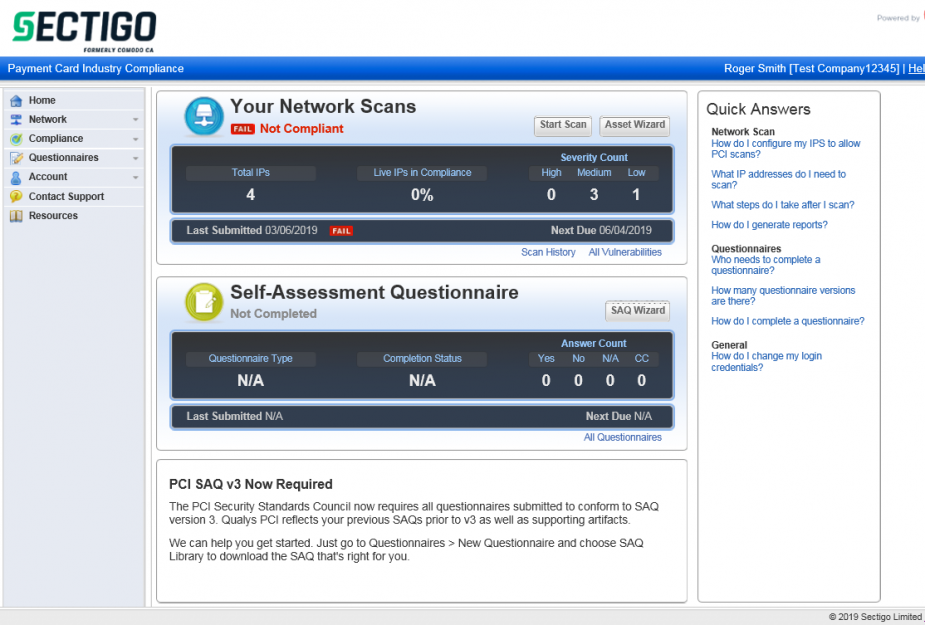Click the High severity count value

coord(551,195)
